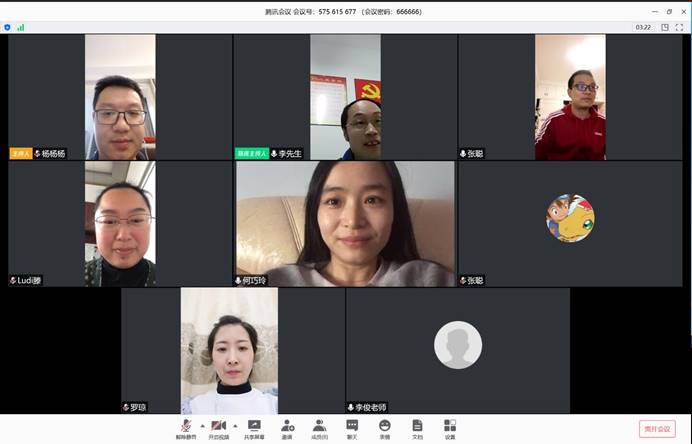Viewport: 692px width, 444px height.
Task: Click the red Leave Meeting button
Action: (x=657, y=428)
